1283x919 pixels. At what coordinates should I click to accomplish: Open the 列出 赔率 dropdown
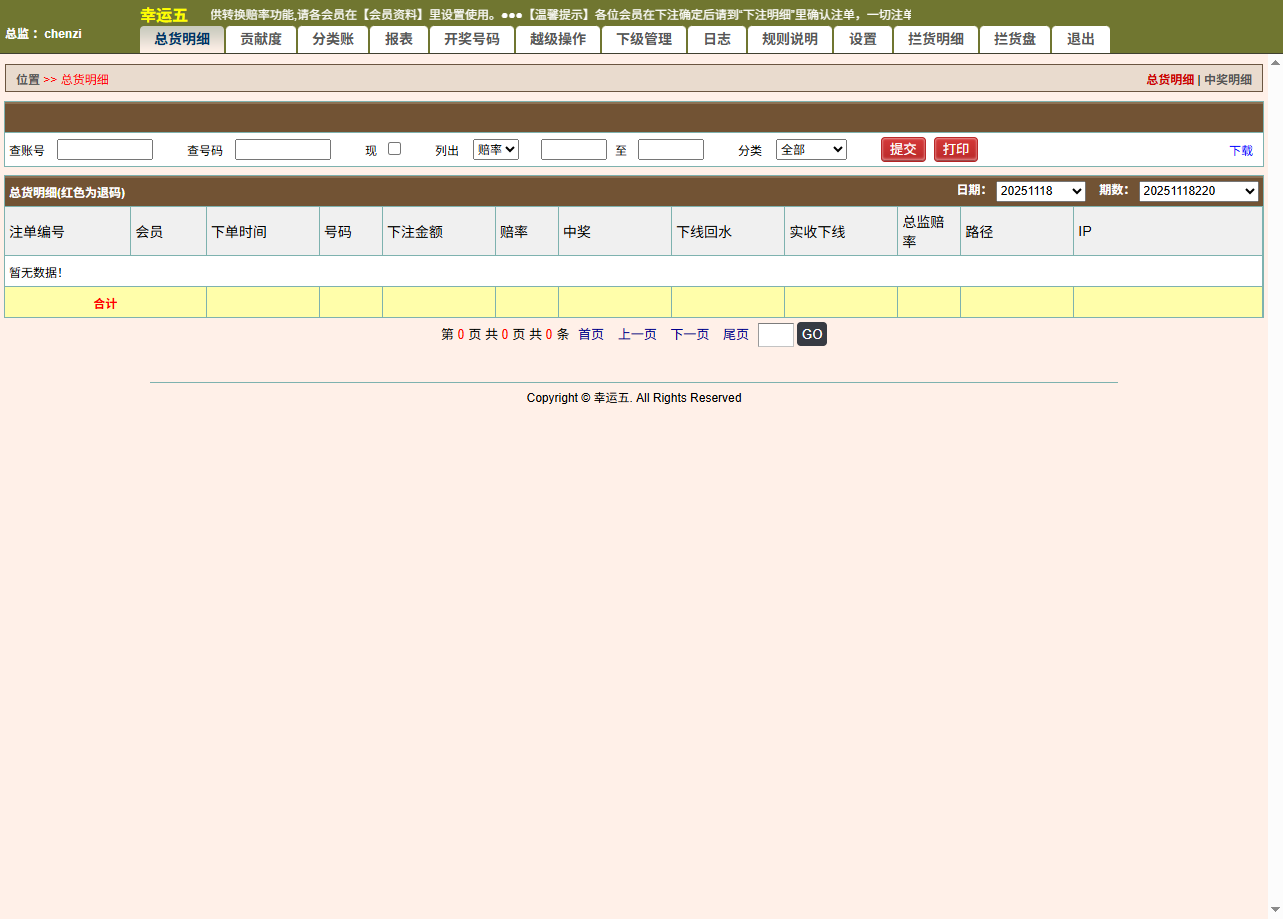[x=496, y=149]
